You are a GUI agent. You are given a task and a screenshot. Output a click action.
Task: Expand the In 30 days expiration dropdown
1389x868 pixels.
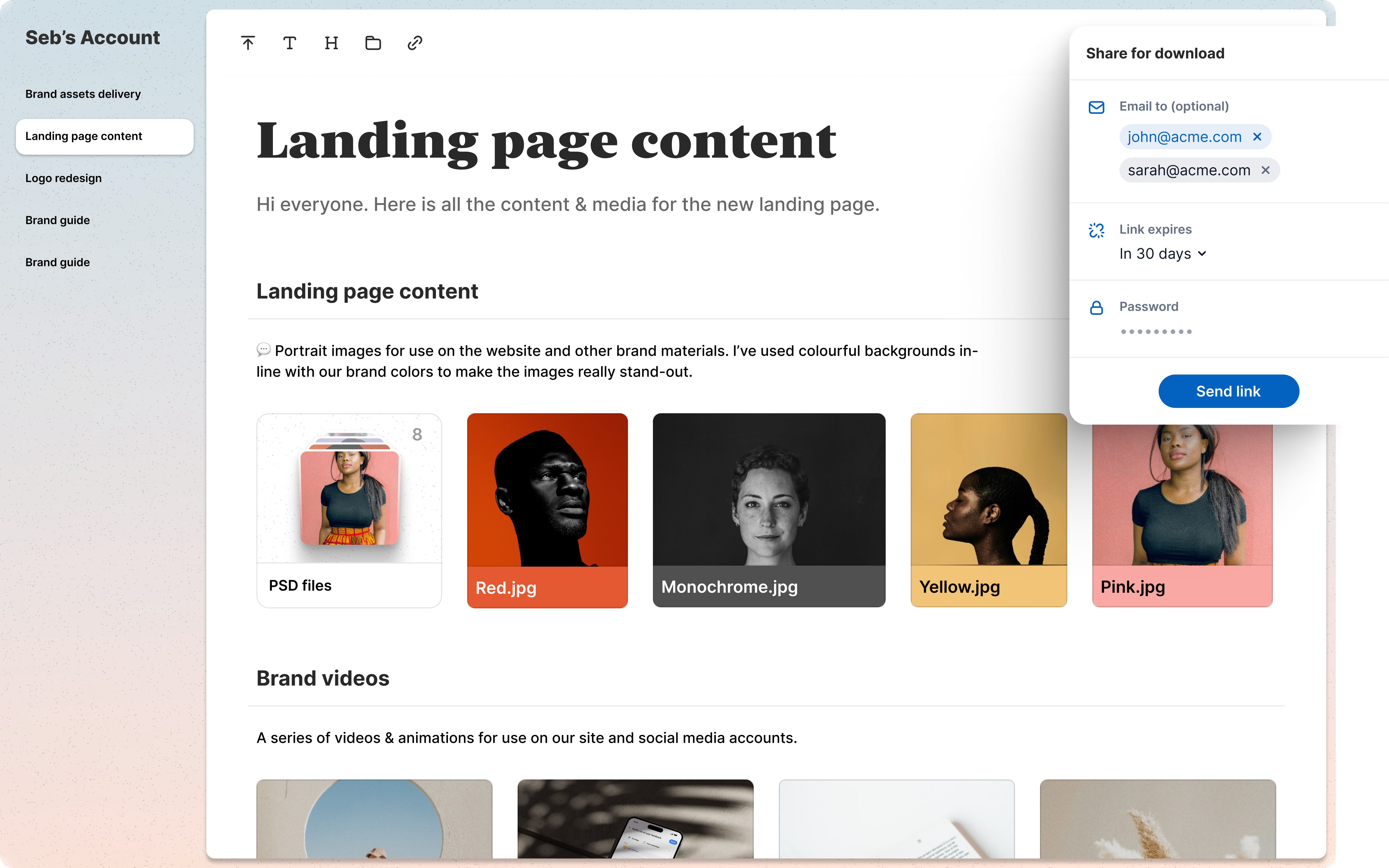(1163, 253)
